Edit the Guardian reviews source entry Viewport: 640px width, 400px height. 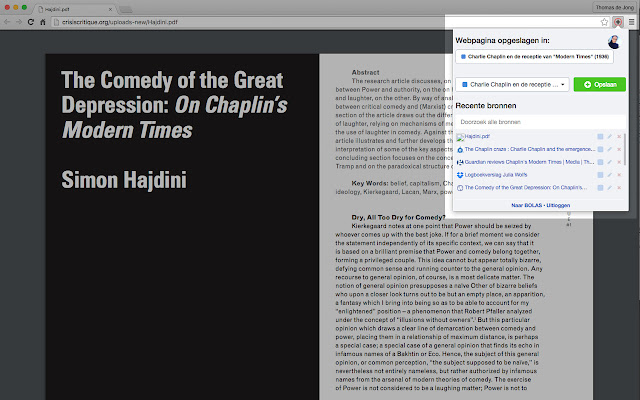[609, 162]
